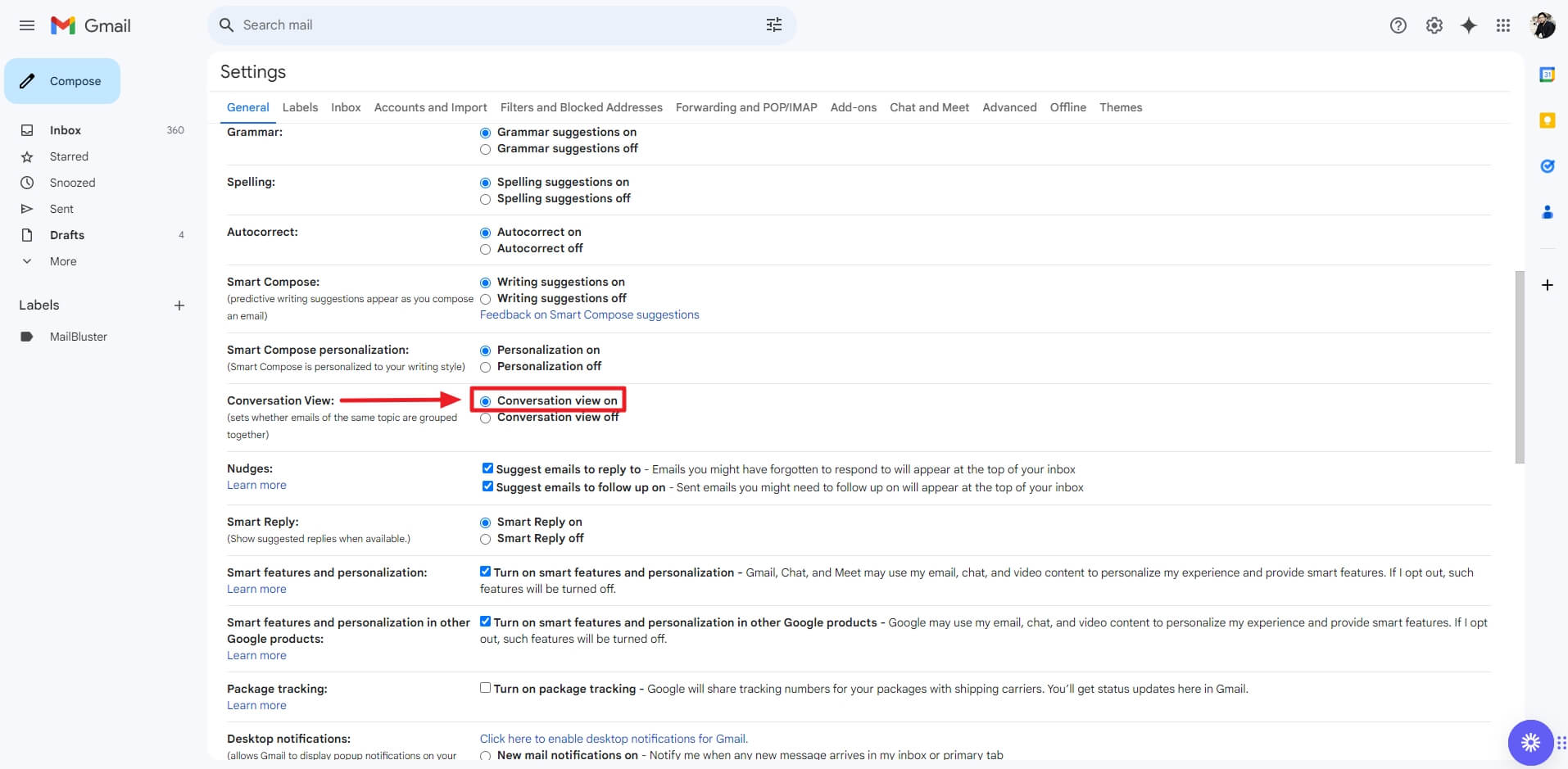Screen dimensions: 1568x769
Task: Click Compose to start a new email
Action: pyautogui.click(x=62, y=80)
